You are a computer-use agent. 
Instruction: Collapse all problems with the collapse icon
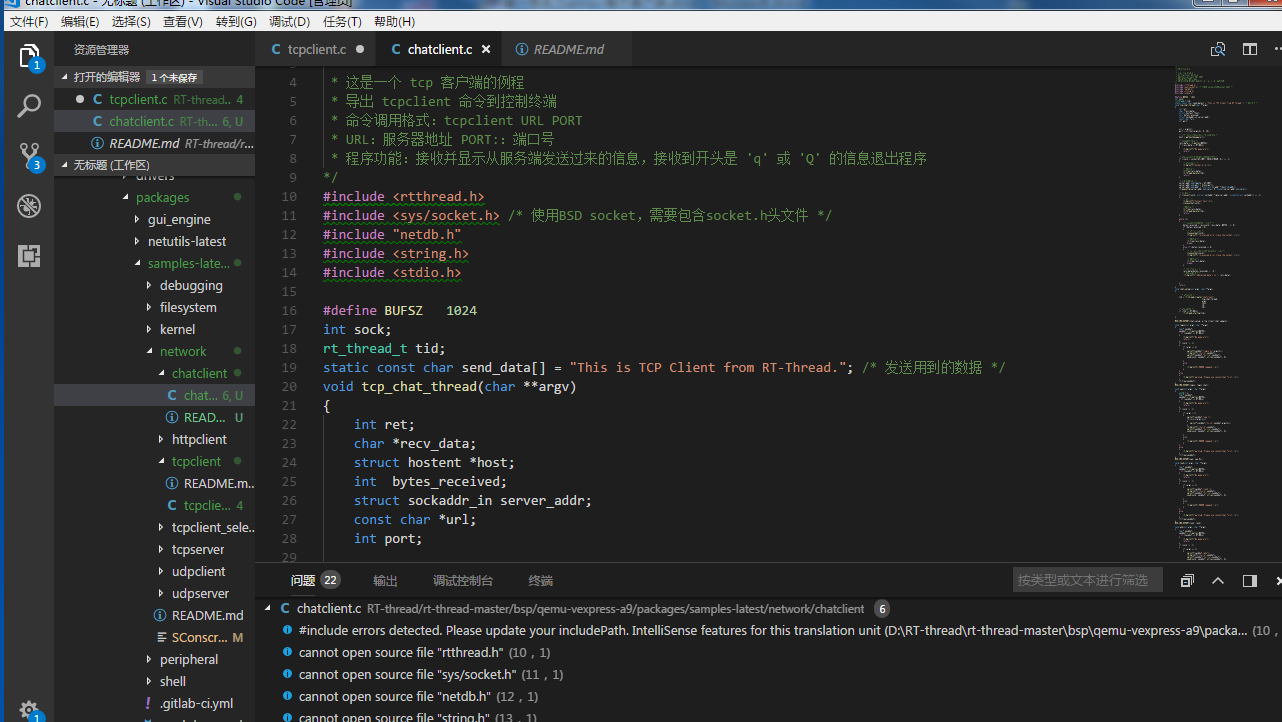click(x=1187, y=580)
